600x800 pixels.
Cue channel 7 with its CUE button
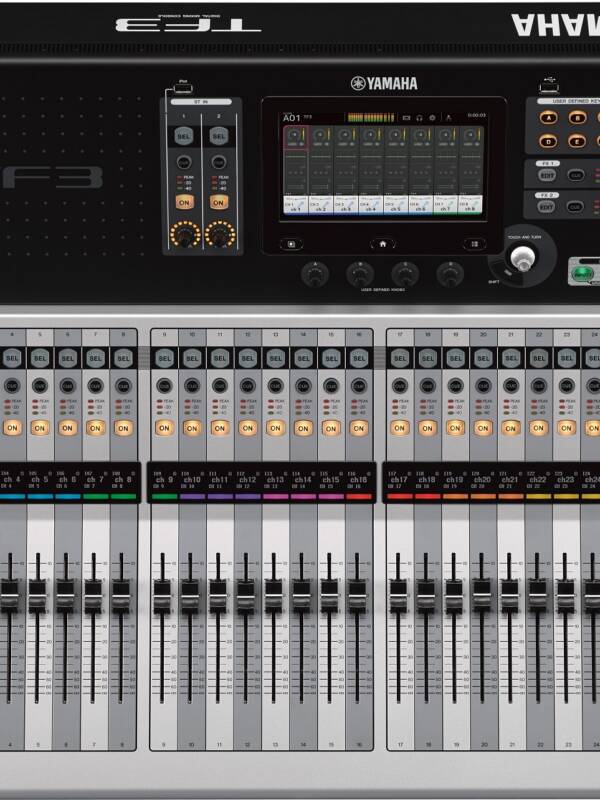[95, 386]
